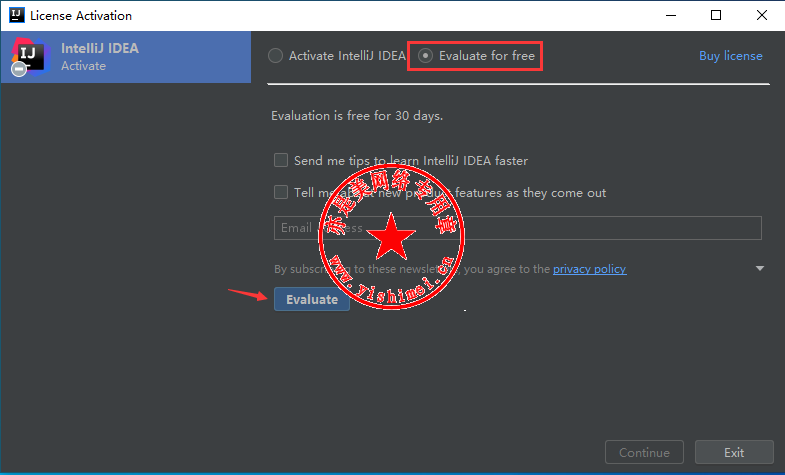785x475 pixels.
Task: Choose the Activate IntelliJ IDEA radio option
Action: pos(275,56)
